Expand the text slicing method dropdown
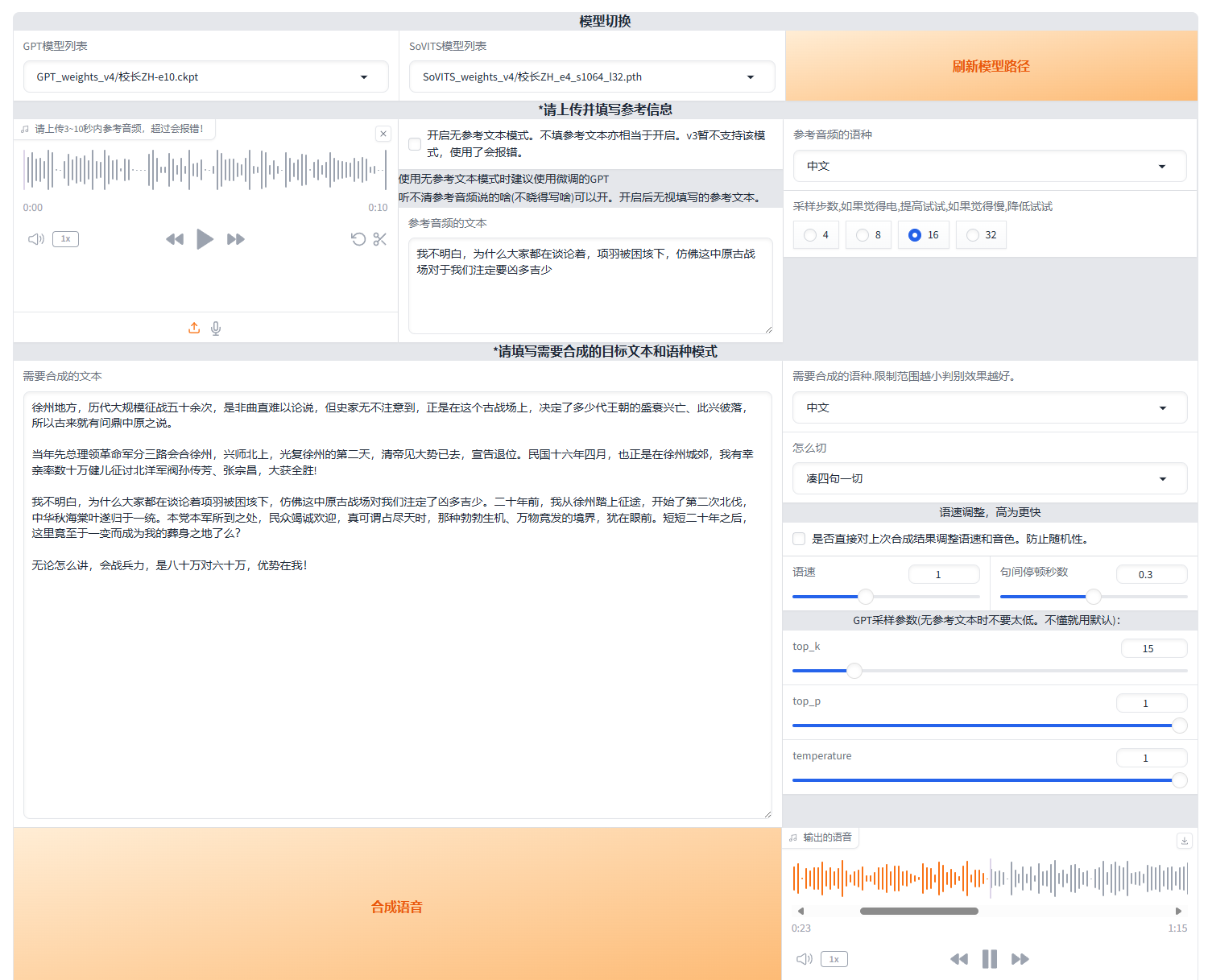Screen dimensions: 1208x980 [989, 478]
